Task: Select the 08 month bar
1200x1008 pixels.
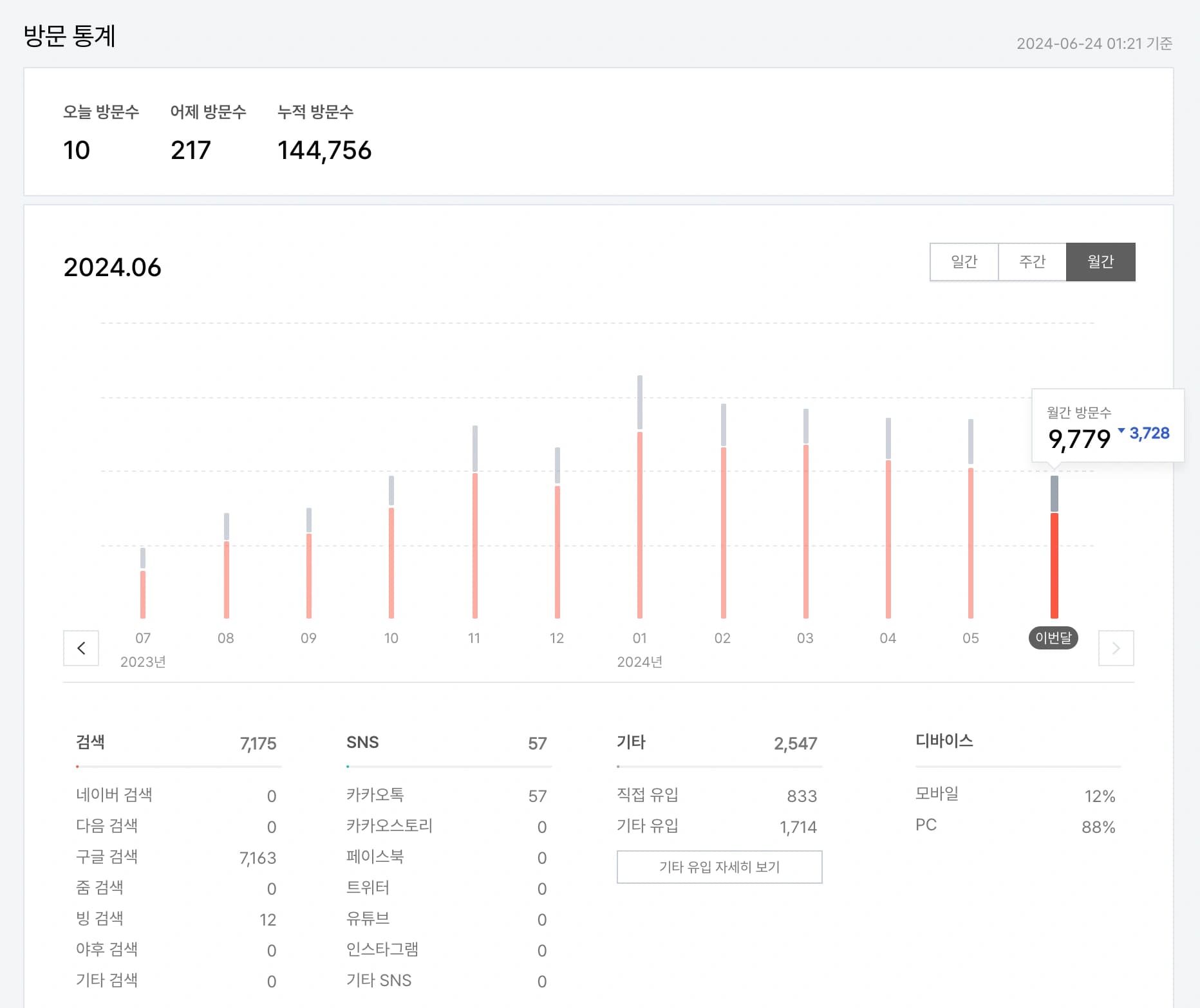Action: [x=226, y=565]
